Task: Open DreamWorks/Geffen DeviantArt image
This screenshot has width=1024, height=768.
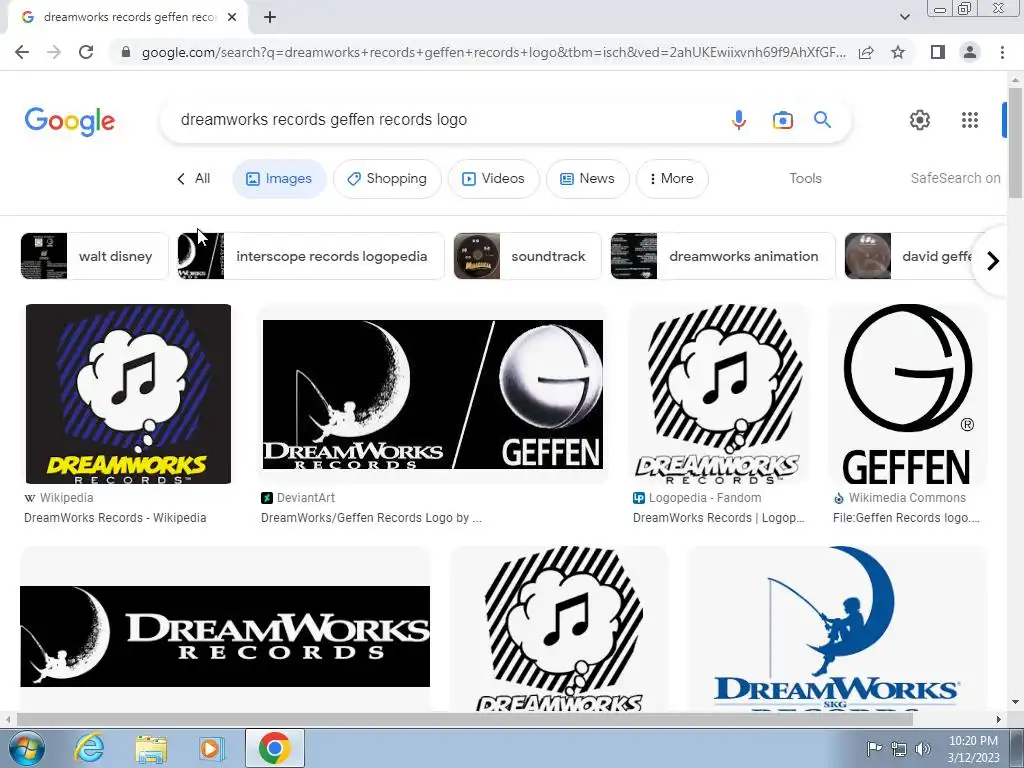Action: [x=433, y=394]
